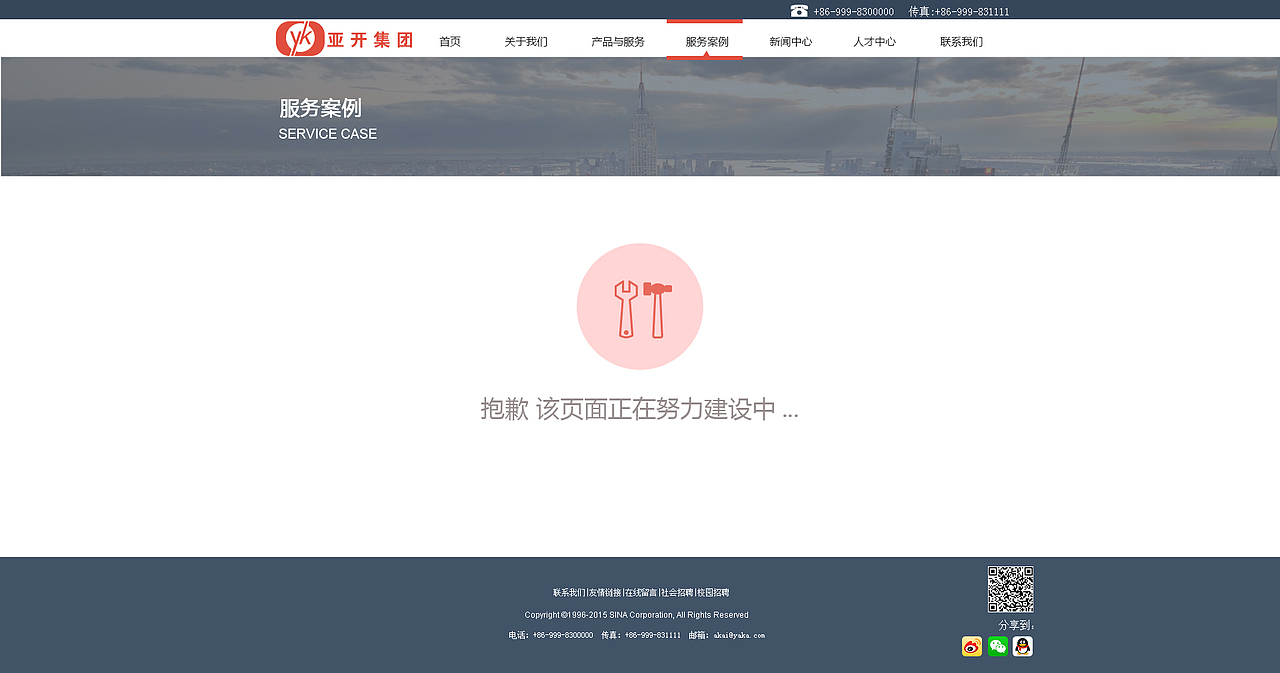The image size is (1280, 673).
Task: Select the WeChat share icon
Action: (996, 646)
